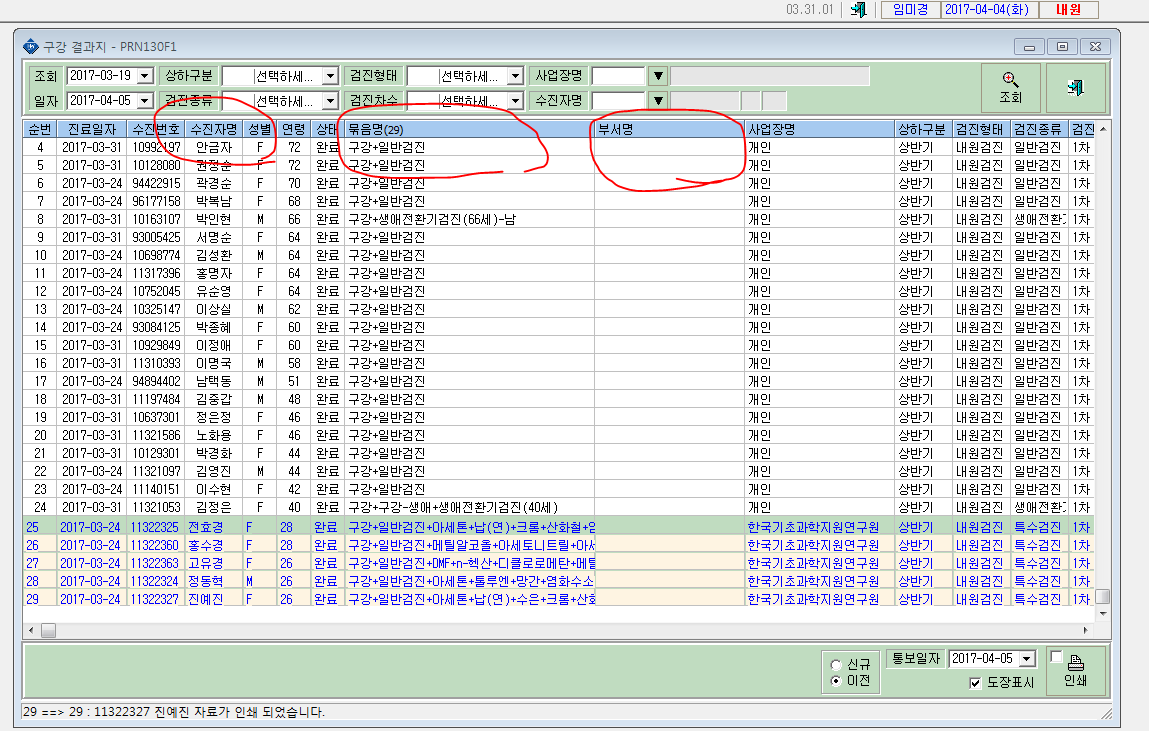Click the 임미경 user button at top
The height and width of the screenshot is (731, 1149).
(x=911, y=10)
